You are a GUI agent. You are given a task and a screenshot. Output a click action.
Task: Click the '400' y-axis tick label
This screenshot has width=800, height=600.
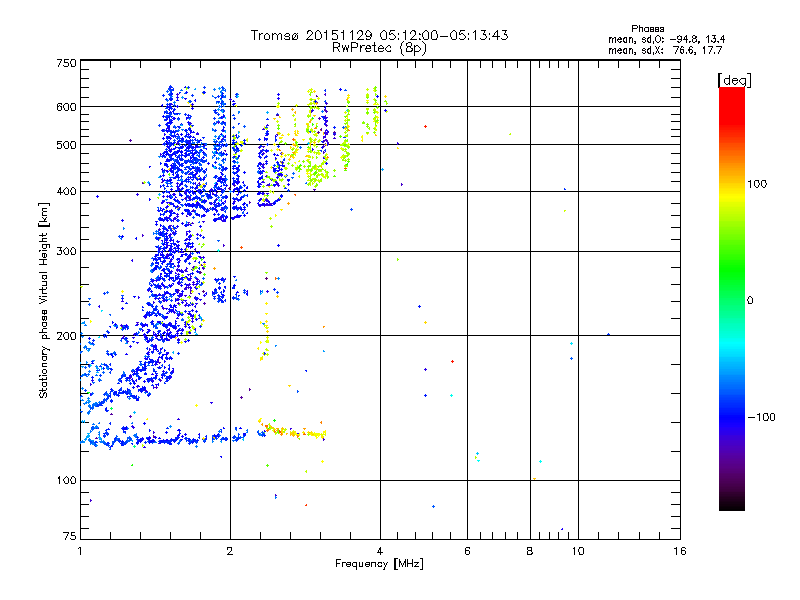click(66, 191)
